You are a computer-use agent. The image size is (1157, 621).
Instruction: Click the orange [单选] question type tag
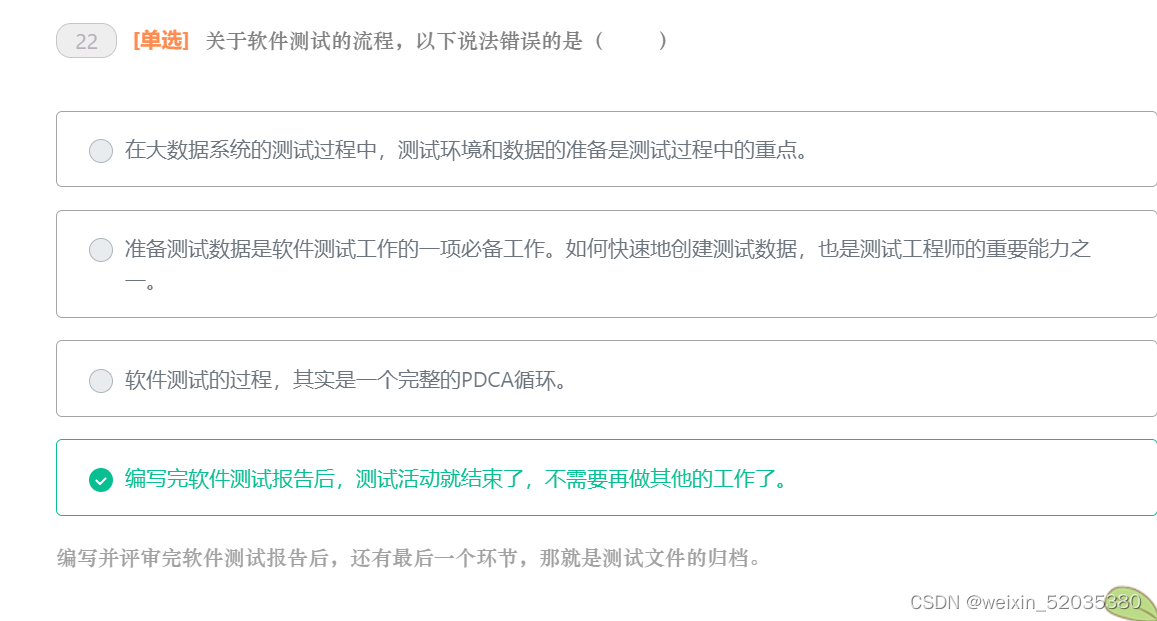pos(159,41)
